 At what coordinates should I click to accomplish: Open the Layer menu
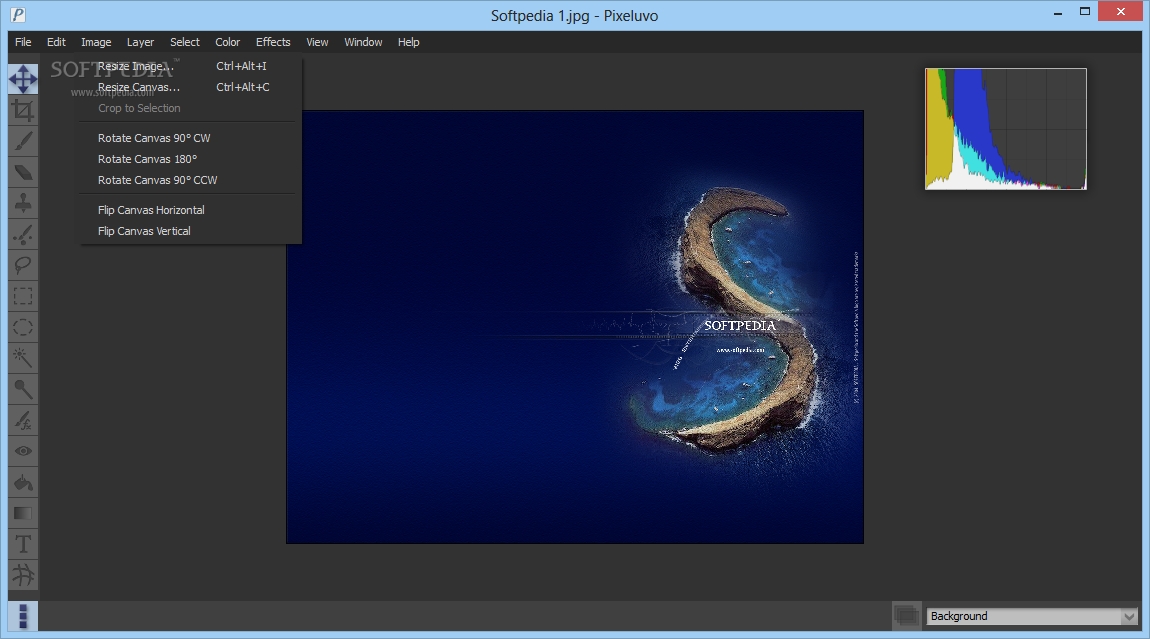pyautogui.click(x=140, y=42)
